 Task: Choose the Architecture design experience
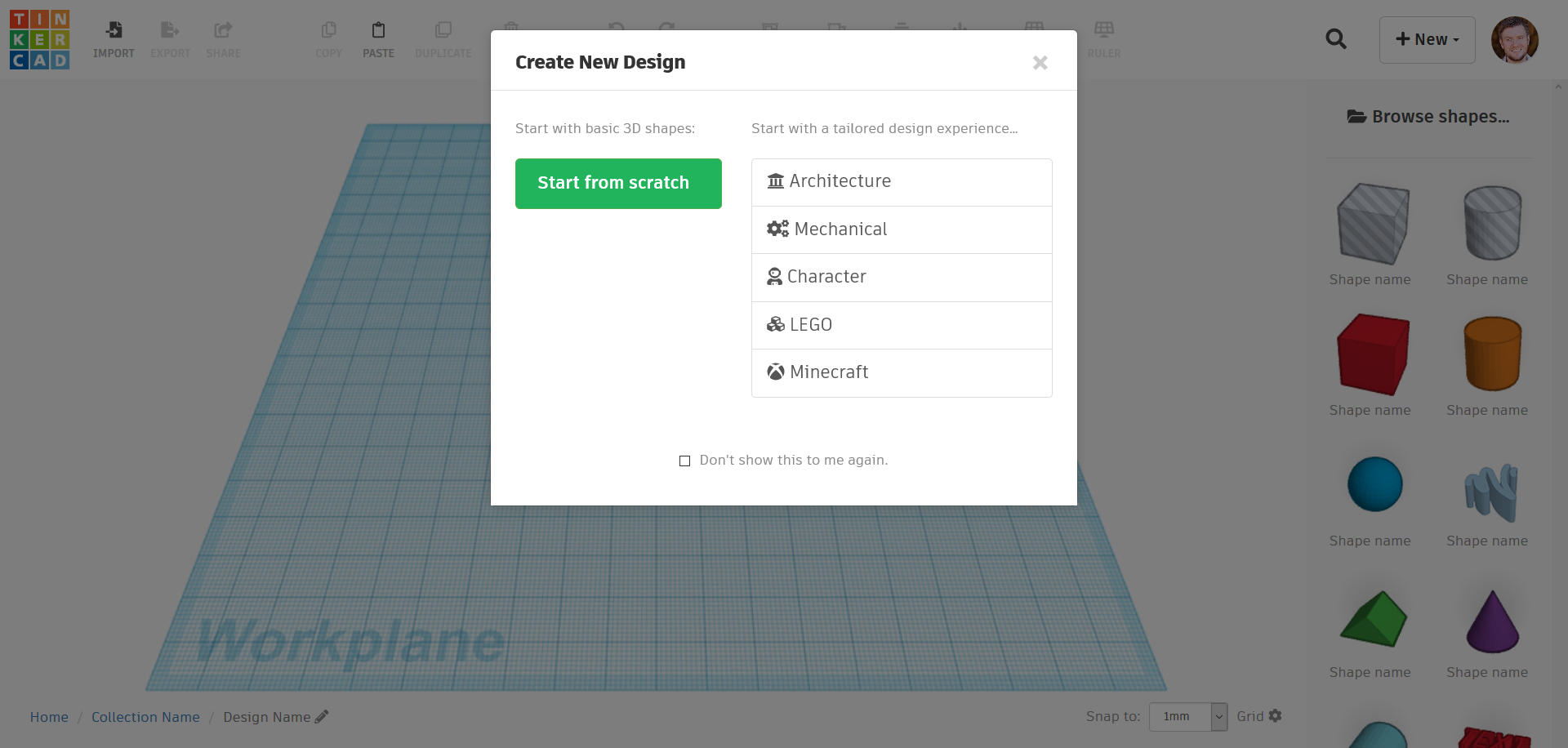[x=902, y=181]
